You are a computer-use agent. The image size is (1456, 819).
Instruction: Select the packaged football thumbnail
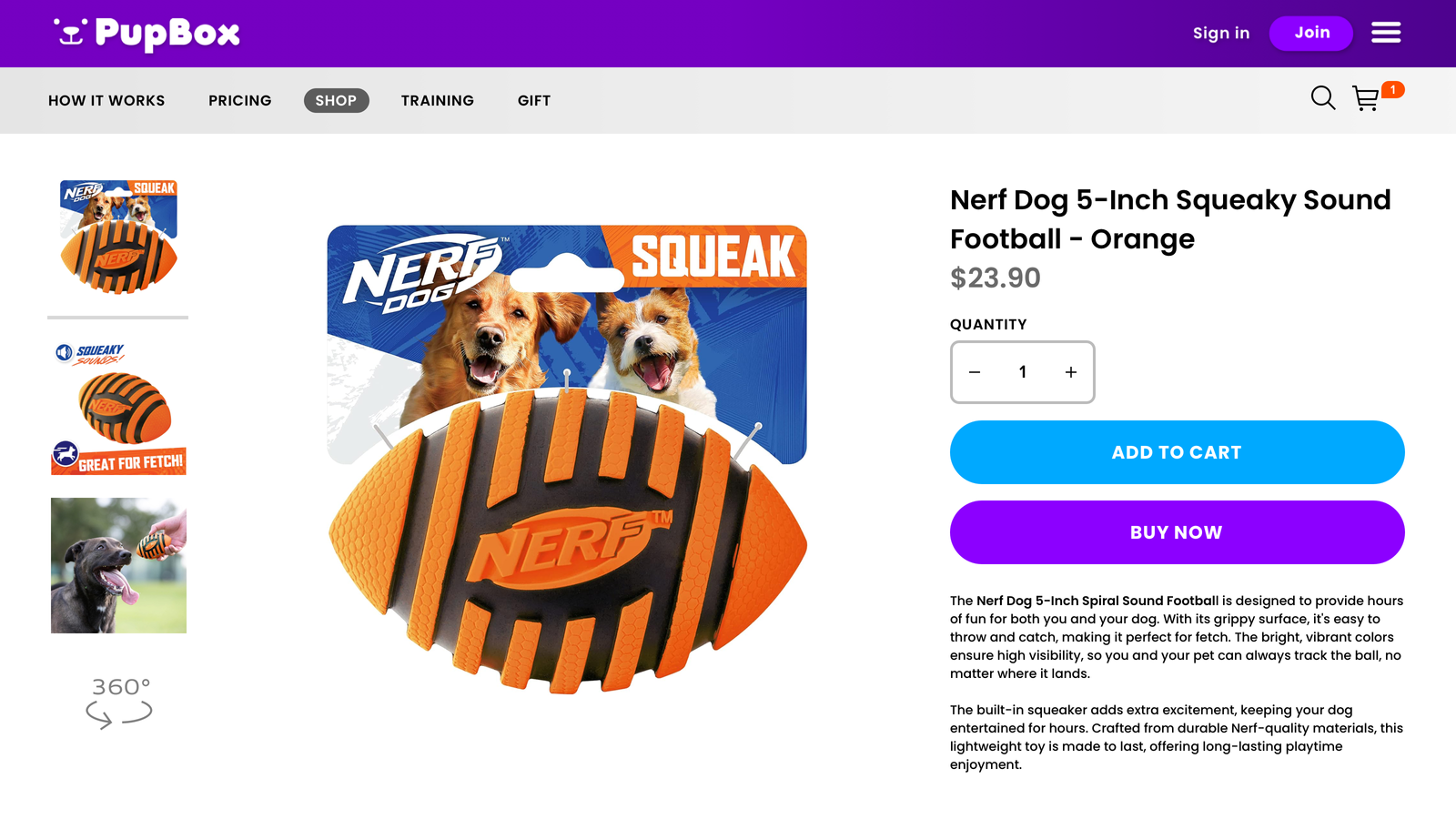pos(118,238)
